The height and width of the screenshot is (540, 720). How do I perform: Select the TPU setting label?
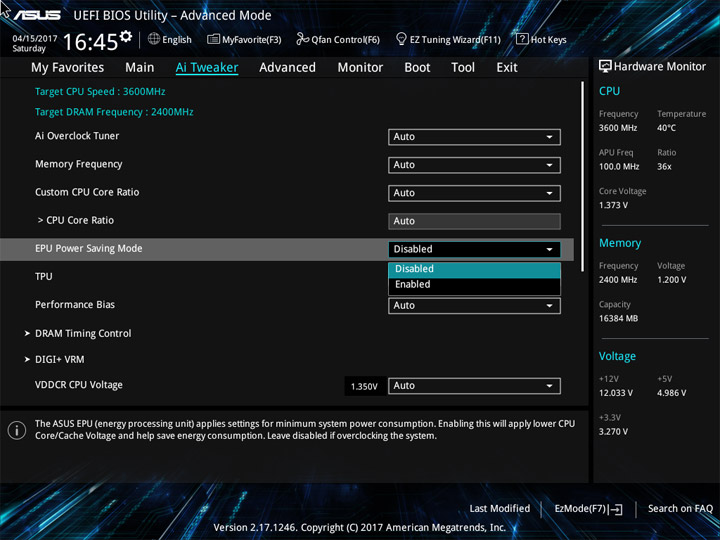[44, 276]
